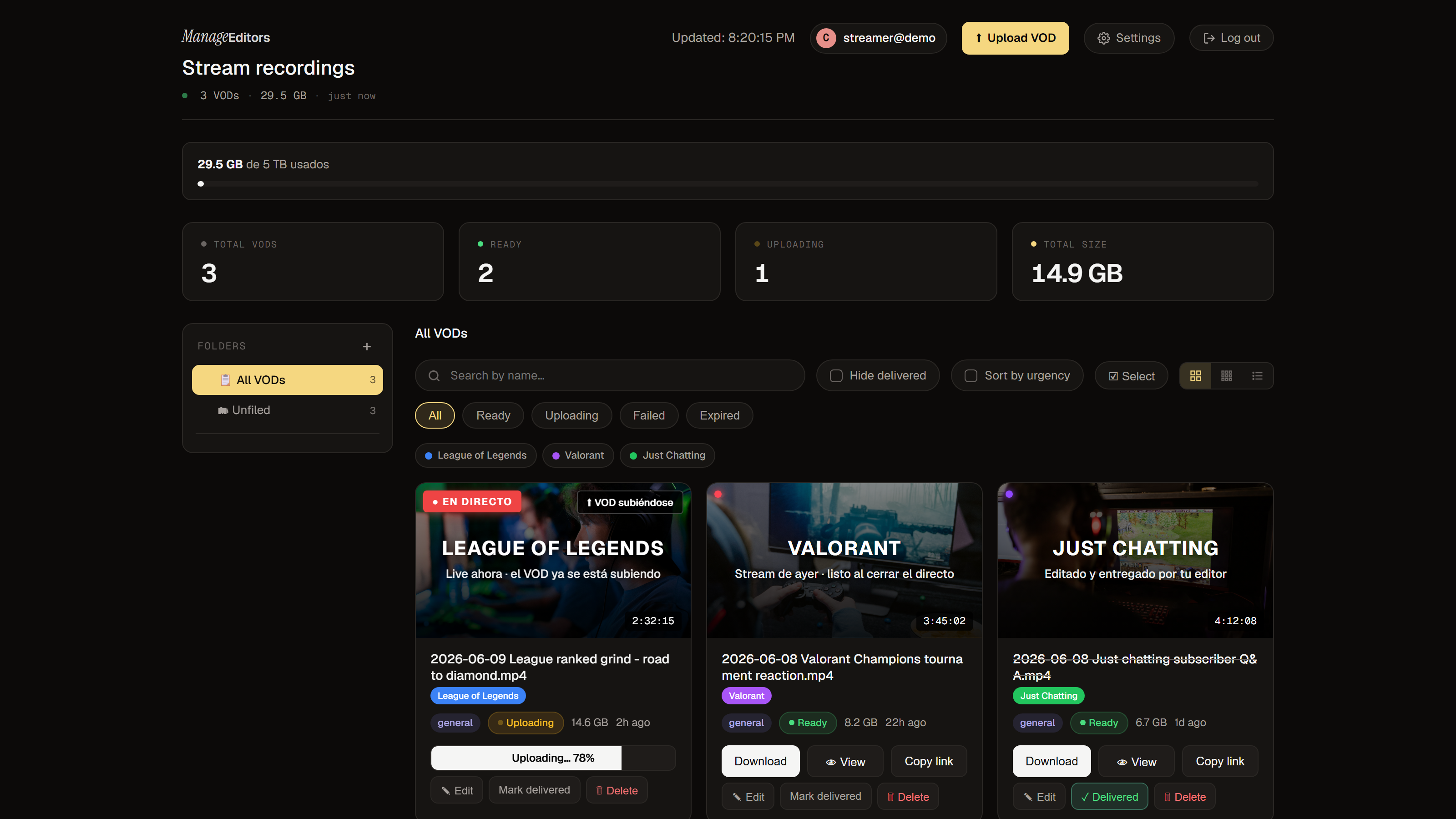The height and width of the screenshot is (819, 1456).
Task: Enable the Sort by urgency checkbox
Action: point(971,376)
